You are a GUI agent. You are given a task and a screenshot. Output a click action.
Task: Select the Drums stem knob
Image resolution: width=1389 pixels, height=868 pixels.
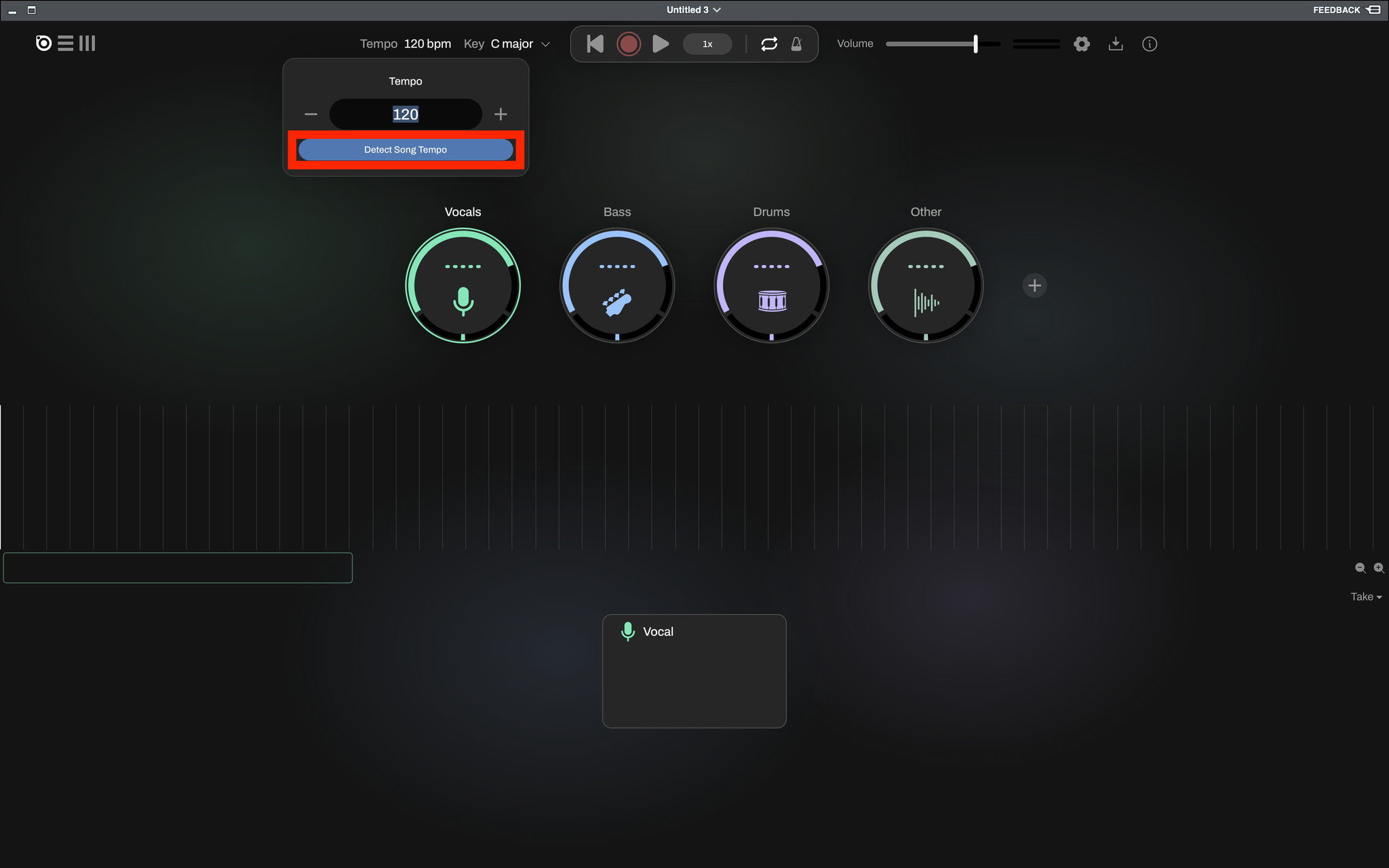(772, 285)
